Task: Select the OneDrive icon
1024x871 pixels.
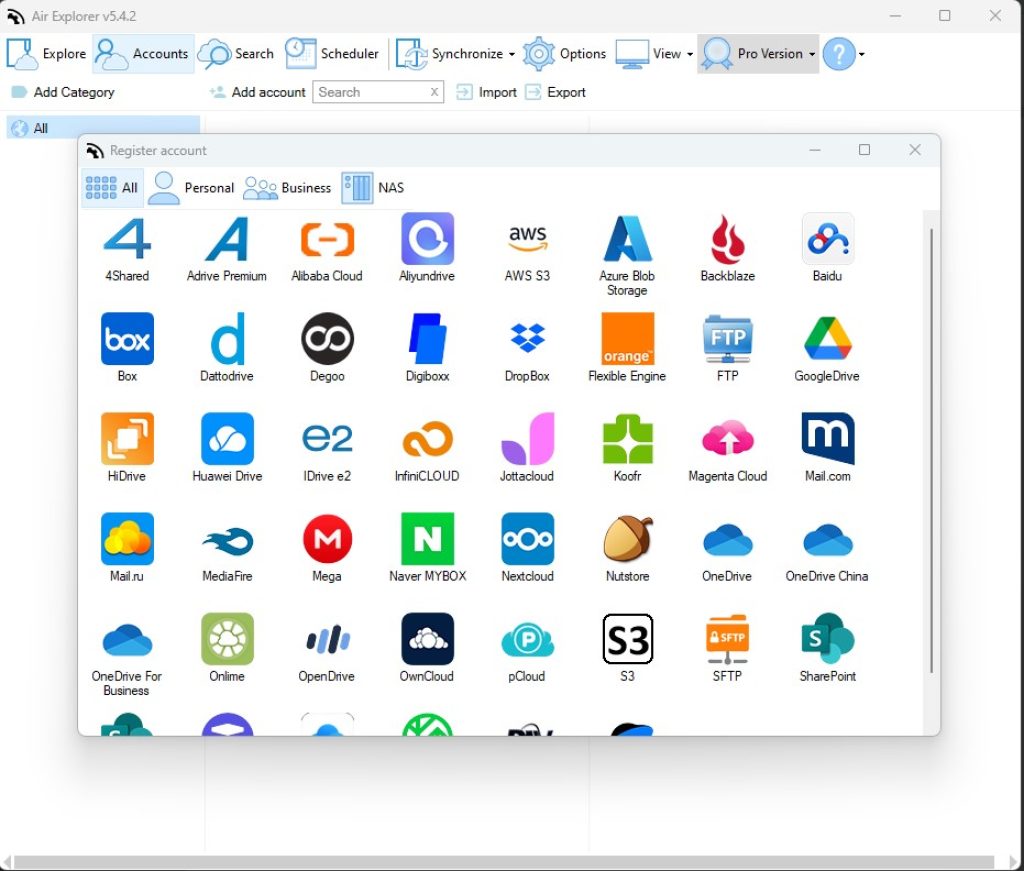Action: point(727,540)
